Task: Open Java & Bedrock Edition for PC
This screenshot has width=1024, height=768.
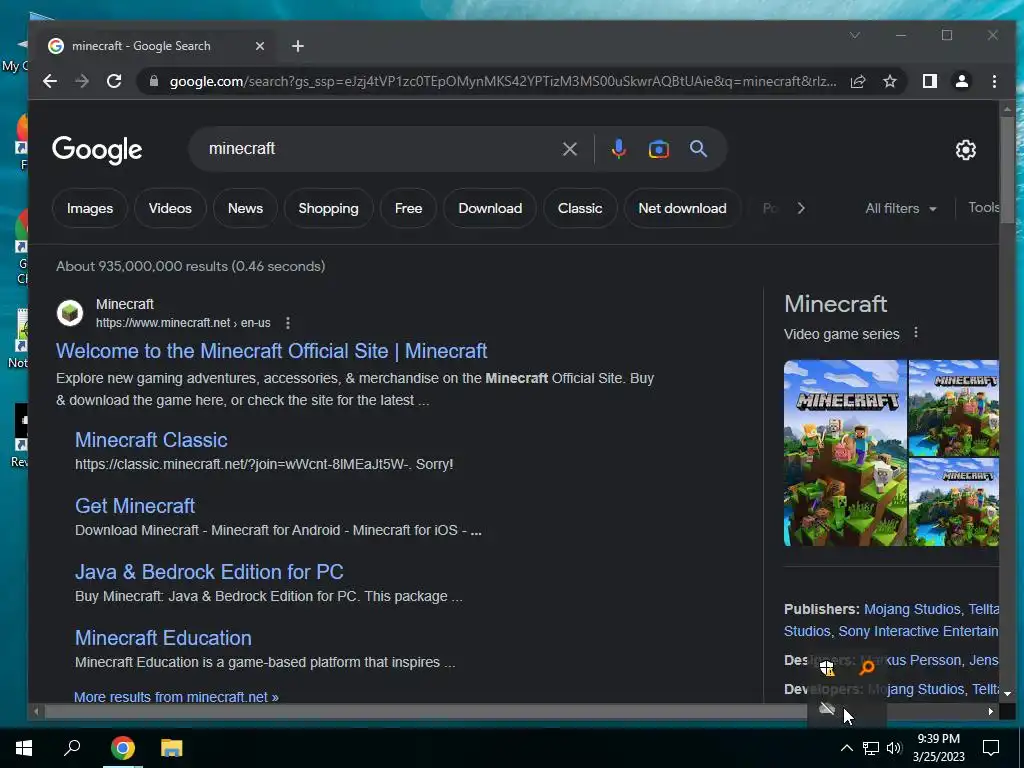Action: (209, 571)
